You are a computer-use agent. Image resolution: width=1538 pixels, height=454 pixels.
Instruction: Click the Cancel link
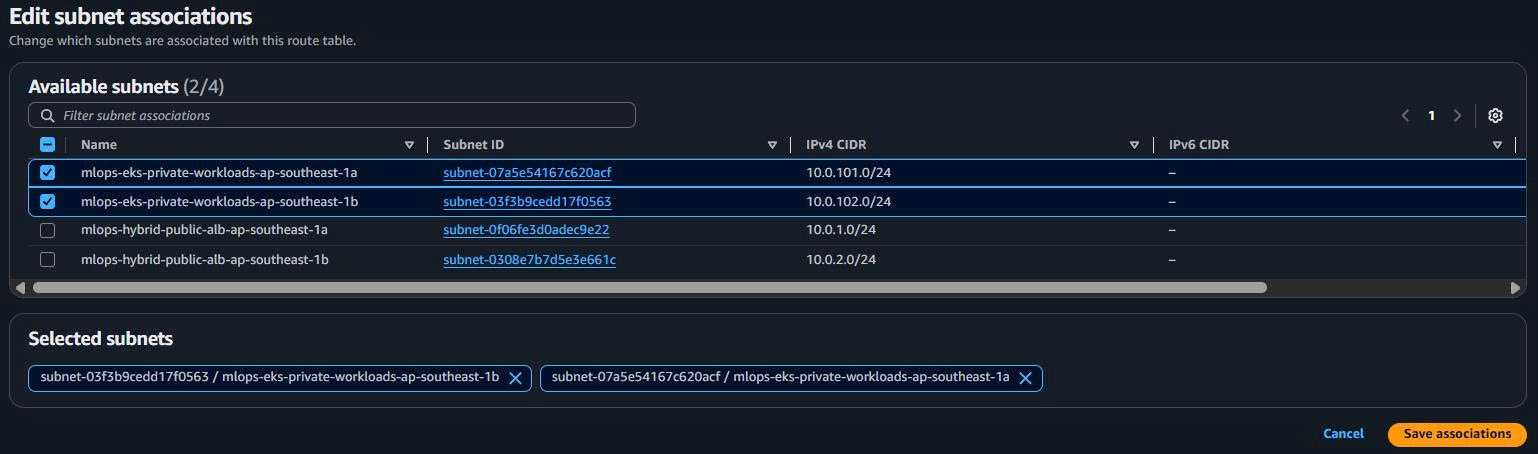[x=1343, y=434]
